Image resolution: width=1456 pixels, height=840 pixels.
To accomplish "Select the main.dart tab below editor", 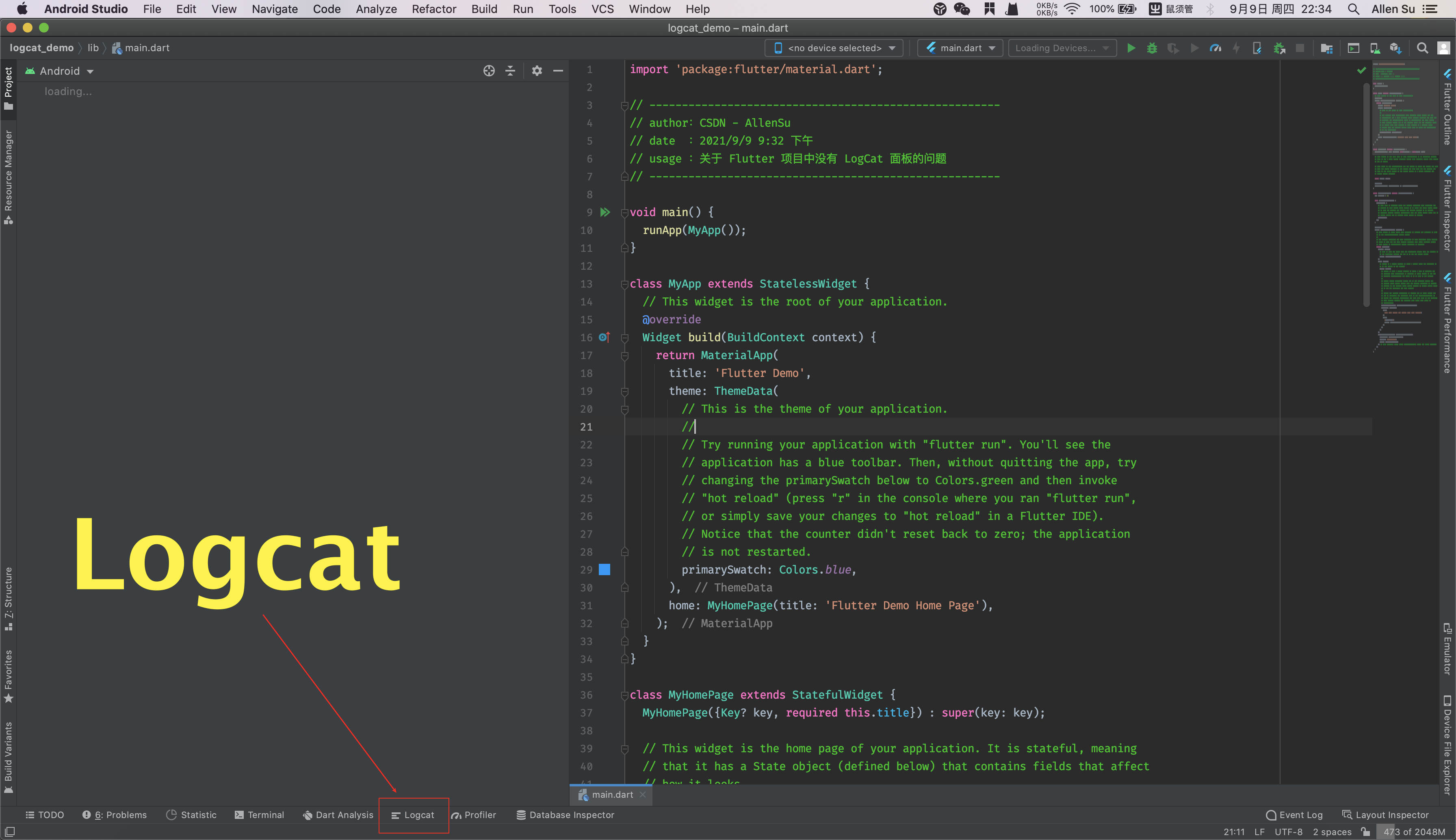I will 611,795.
